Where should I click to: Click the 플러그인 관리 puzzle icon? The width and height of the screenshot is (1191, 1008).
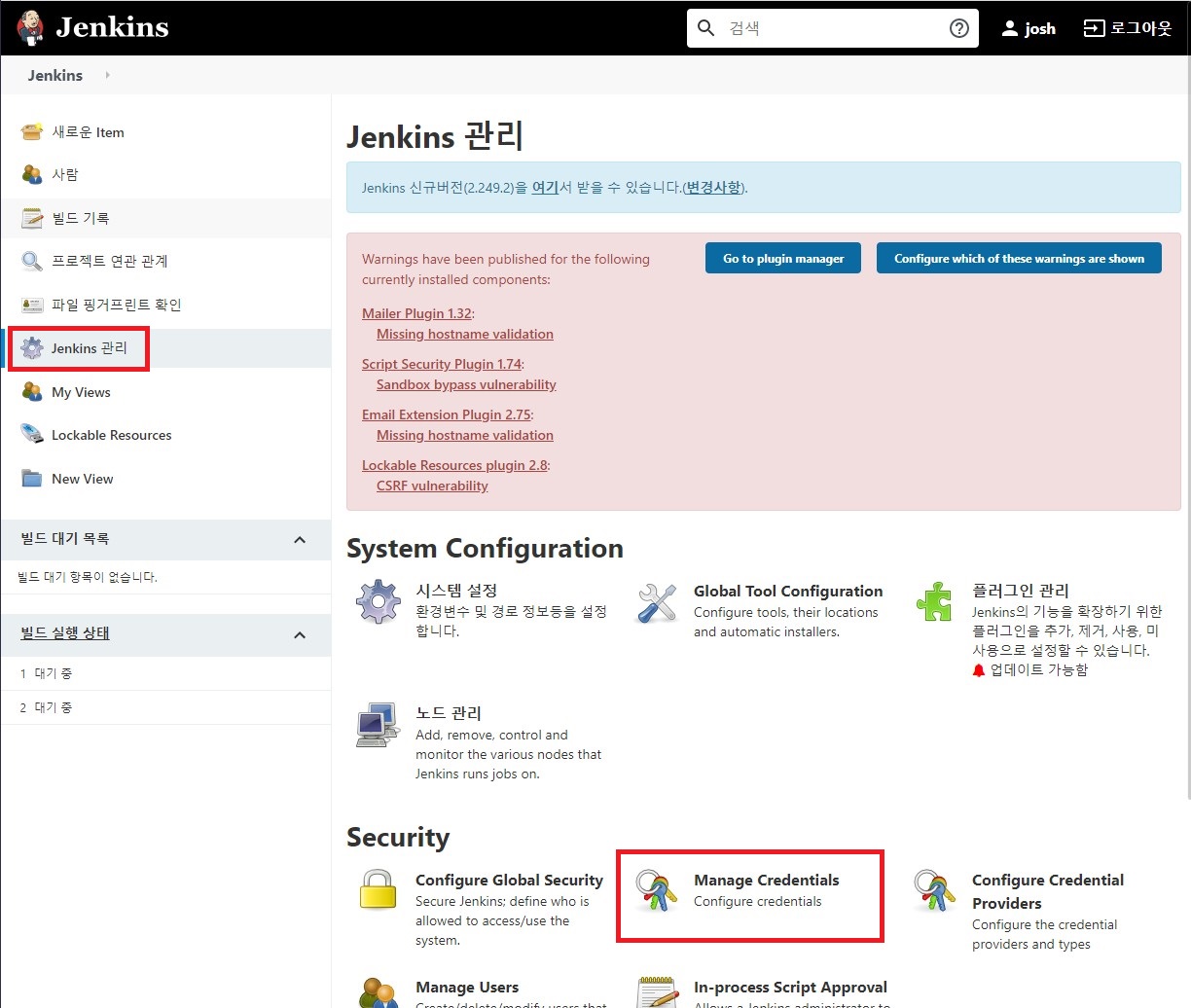click(x=935, y=602)
